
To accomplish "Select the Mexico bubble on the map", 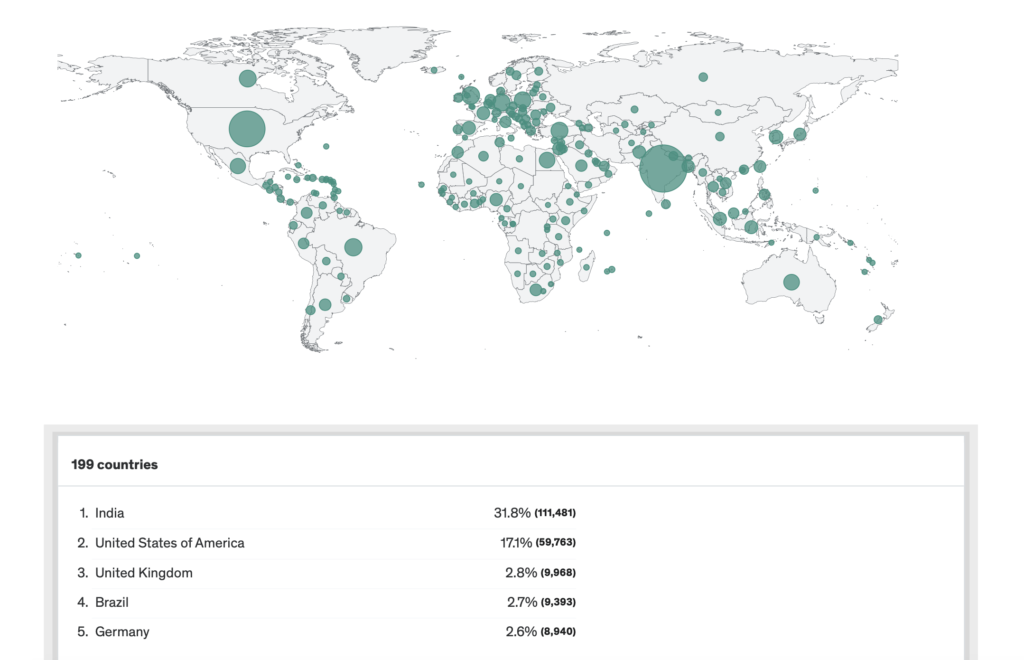I will tap(237, 166).
